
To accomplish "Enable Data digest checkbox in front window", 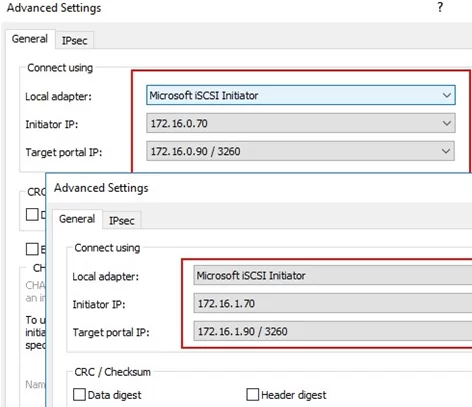I will click(79, 394).
